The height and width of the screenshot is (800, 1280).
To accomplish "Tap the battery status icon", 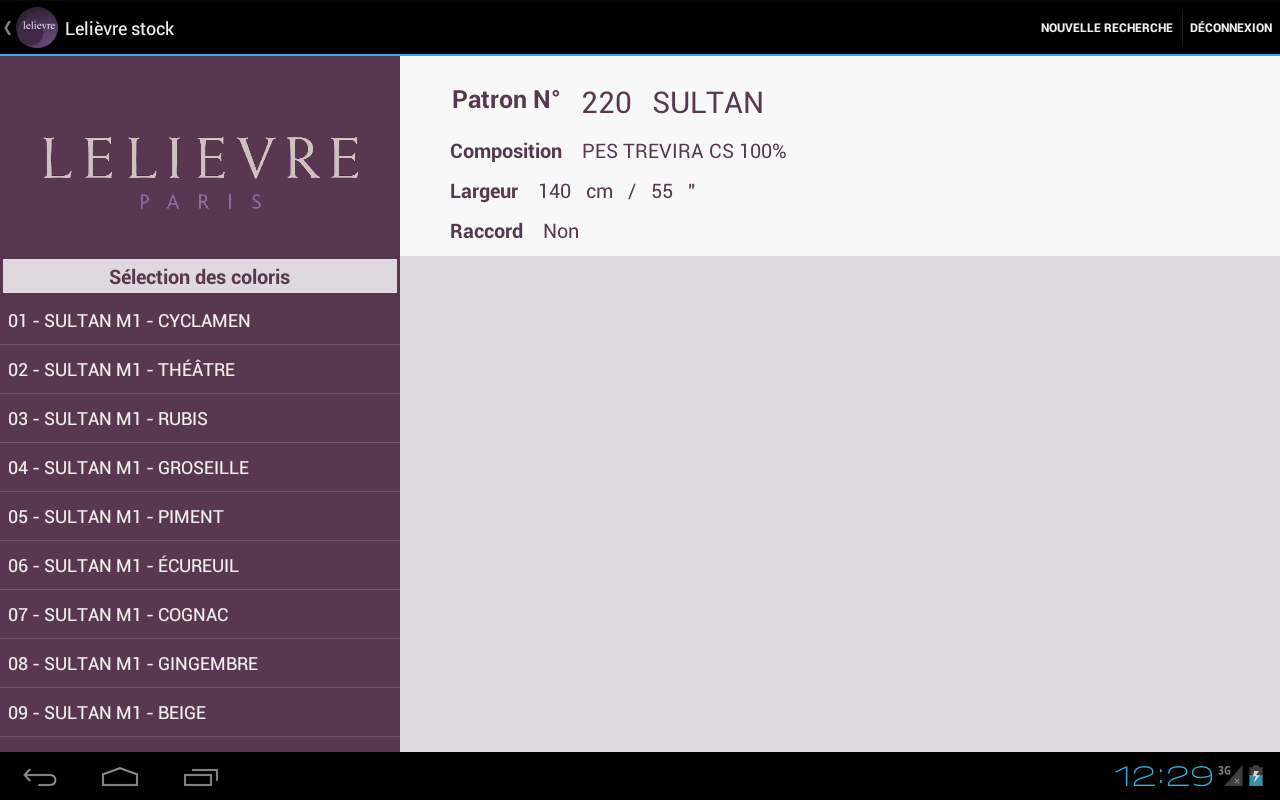I will pos(1256,776).
